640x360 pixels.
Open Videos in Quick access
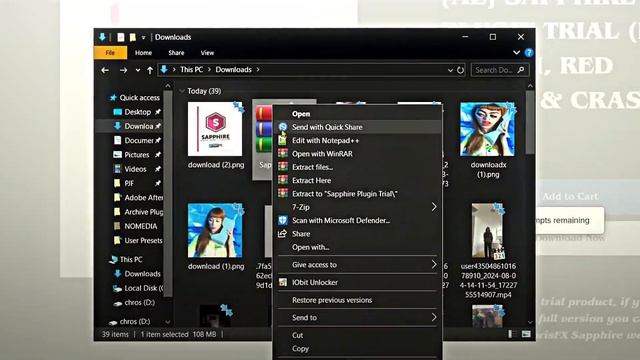click(x=137, y=169)
